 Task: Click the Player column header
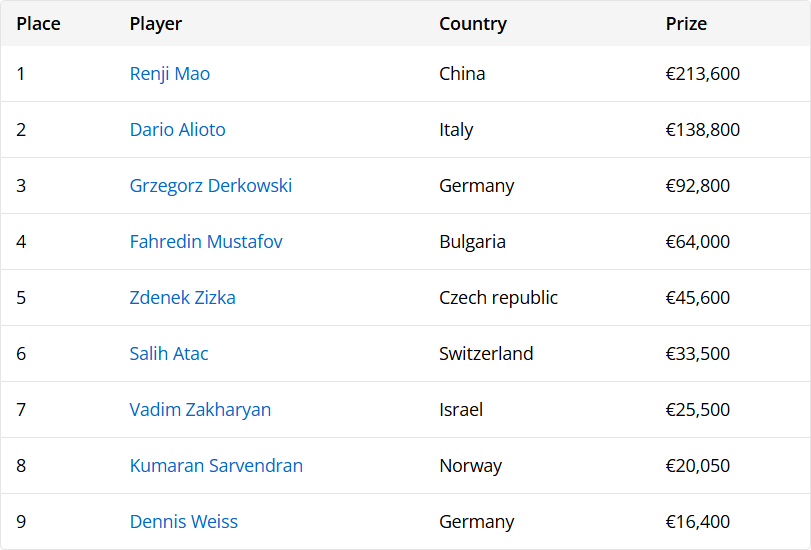(x=156, y=24)
